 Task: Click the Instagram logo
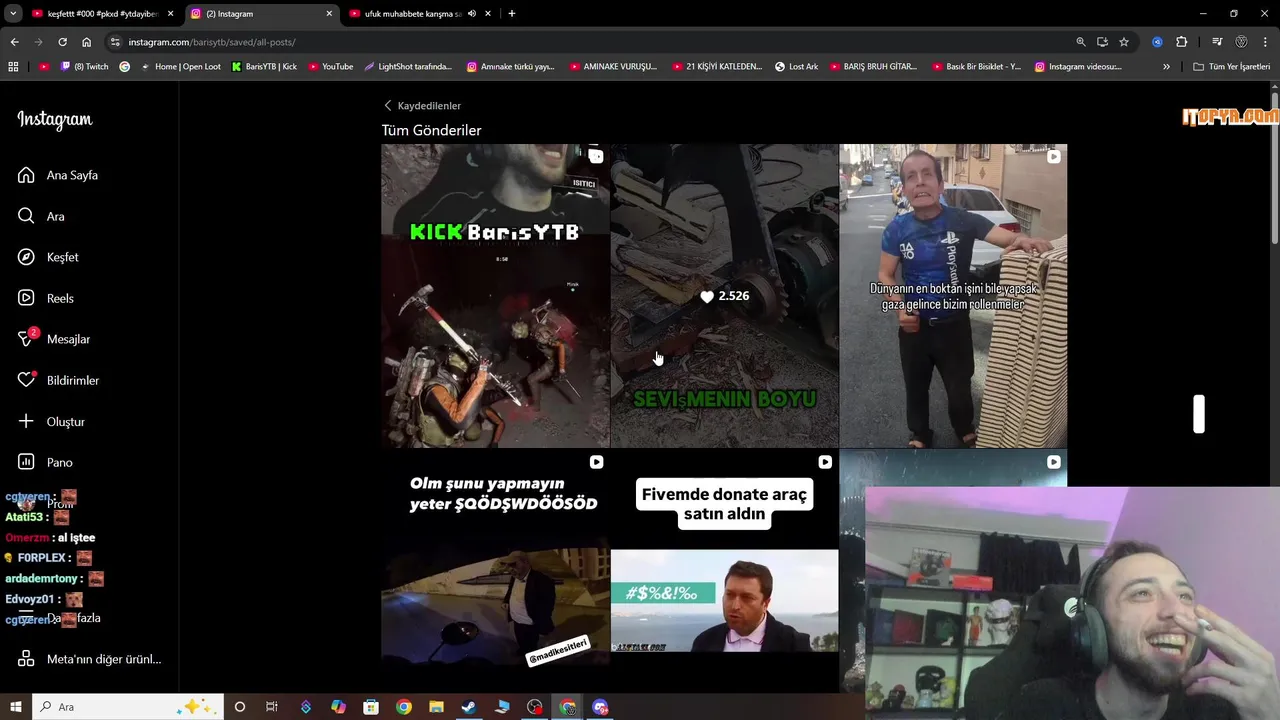pyautogui.click(x=55, y=120)
